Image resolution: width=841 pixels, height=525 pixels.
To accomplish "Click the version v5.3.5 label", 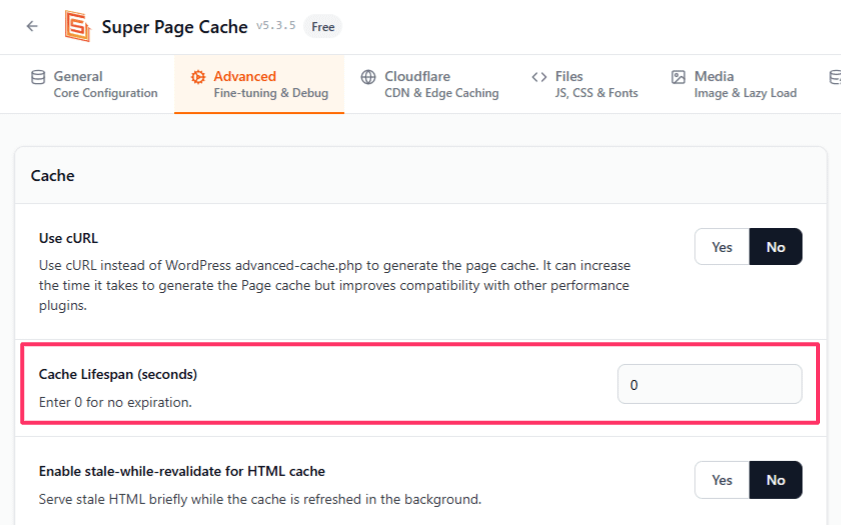I will (276, 26).
